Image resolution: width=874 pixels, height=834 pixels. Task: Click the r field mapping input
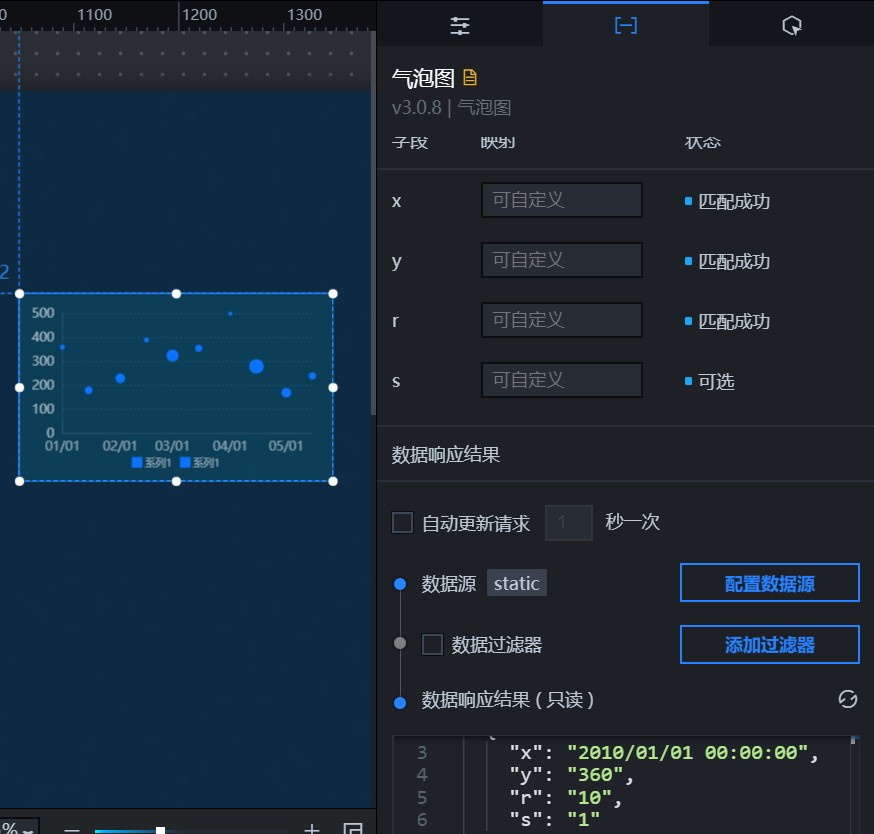point(561,320)
